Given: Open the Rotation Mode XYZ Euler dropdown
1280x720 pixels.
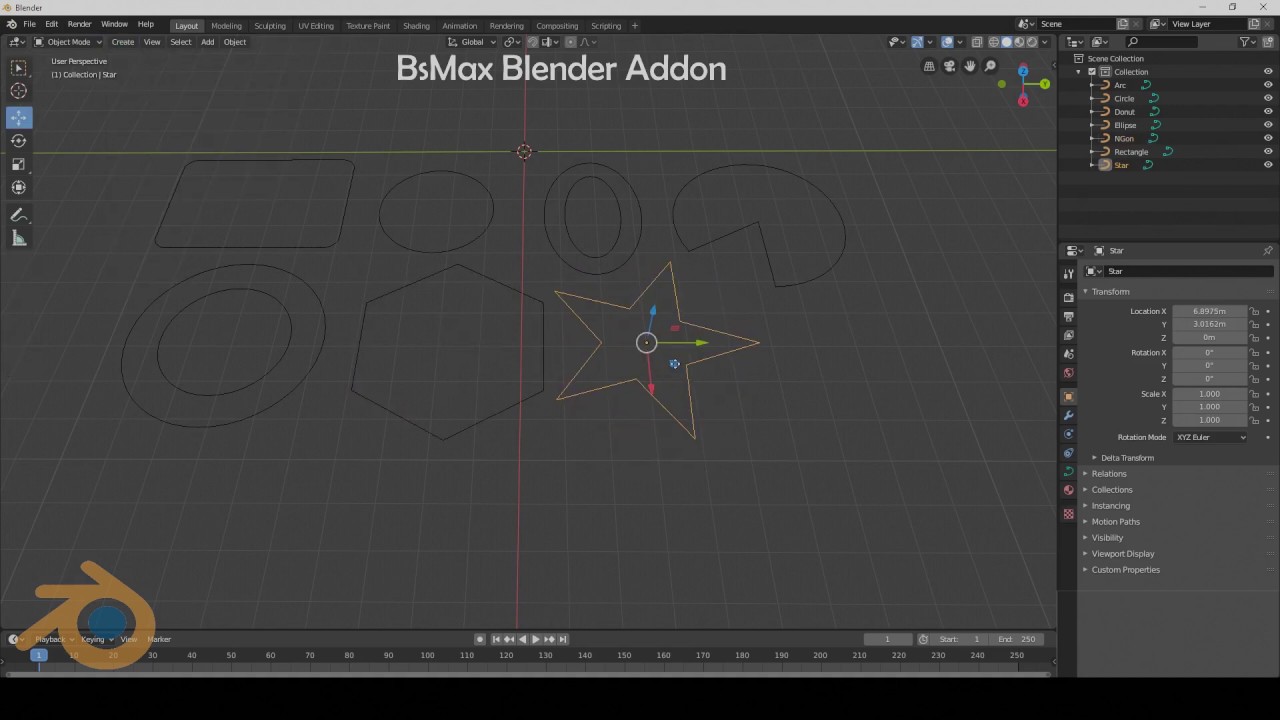Looking at the screenshot, I should coord(1211,437).
